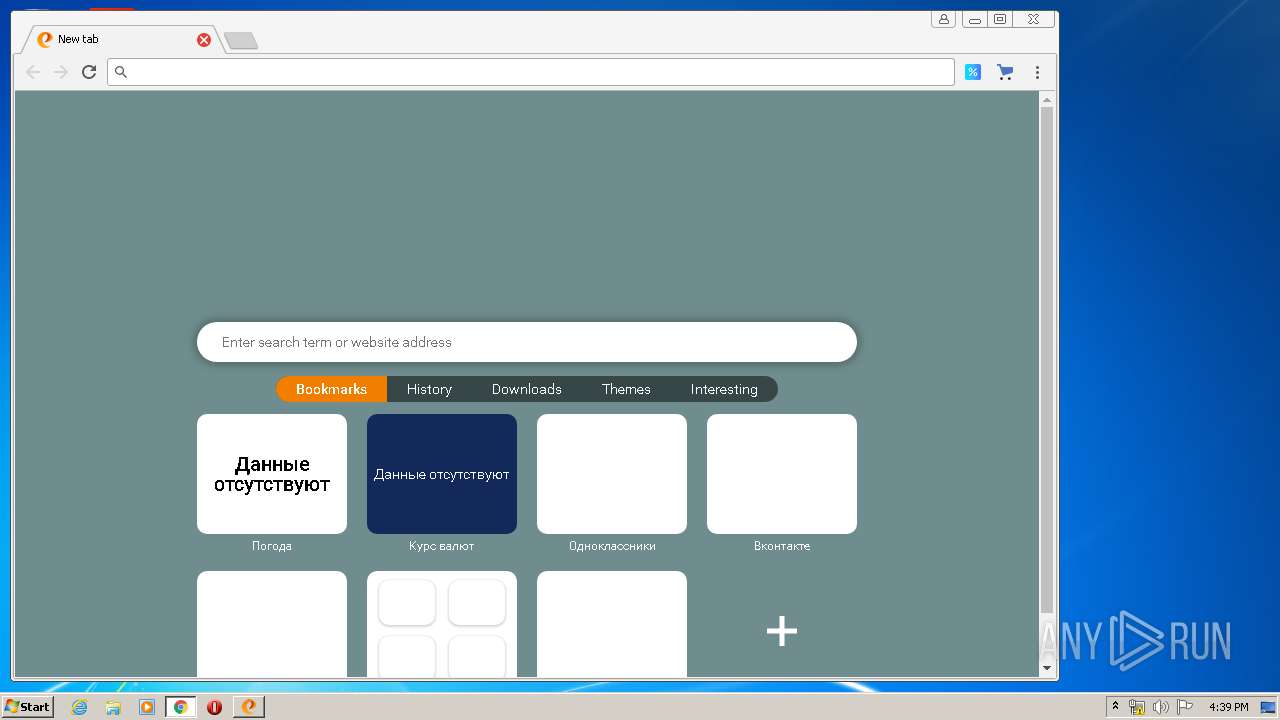Click the volume speaker tray icon
This screenshot has width=1280, height=720.
point(1160,707)
